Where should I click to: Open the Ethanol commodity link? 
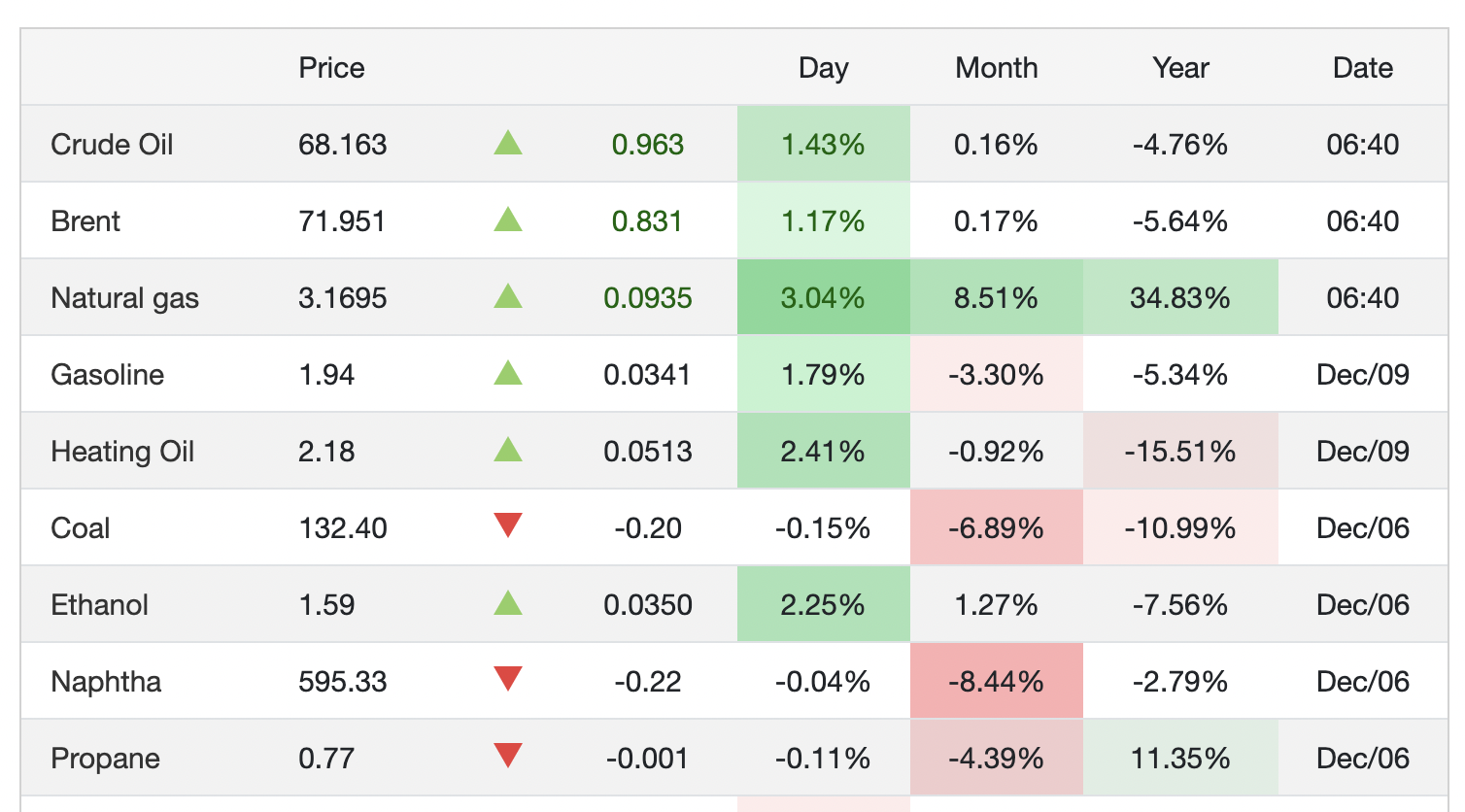click(x=99, y=605)
